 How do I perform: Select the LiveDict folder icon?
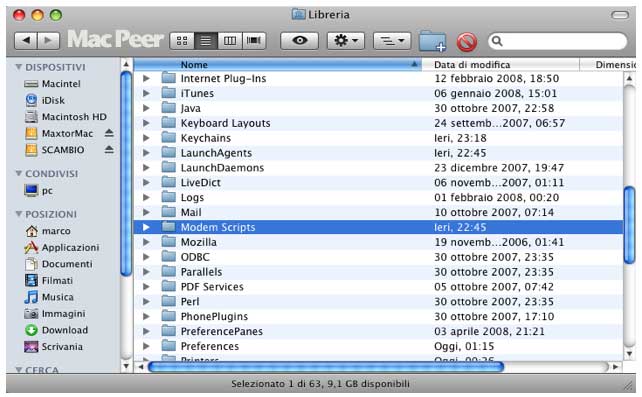(x=169, y=182)
